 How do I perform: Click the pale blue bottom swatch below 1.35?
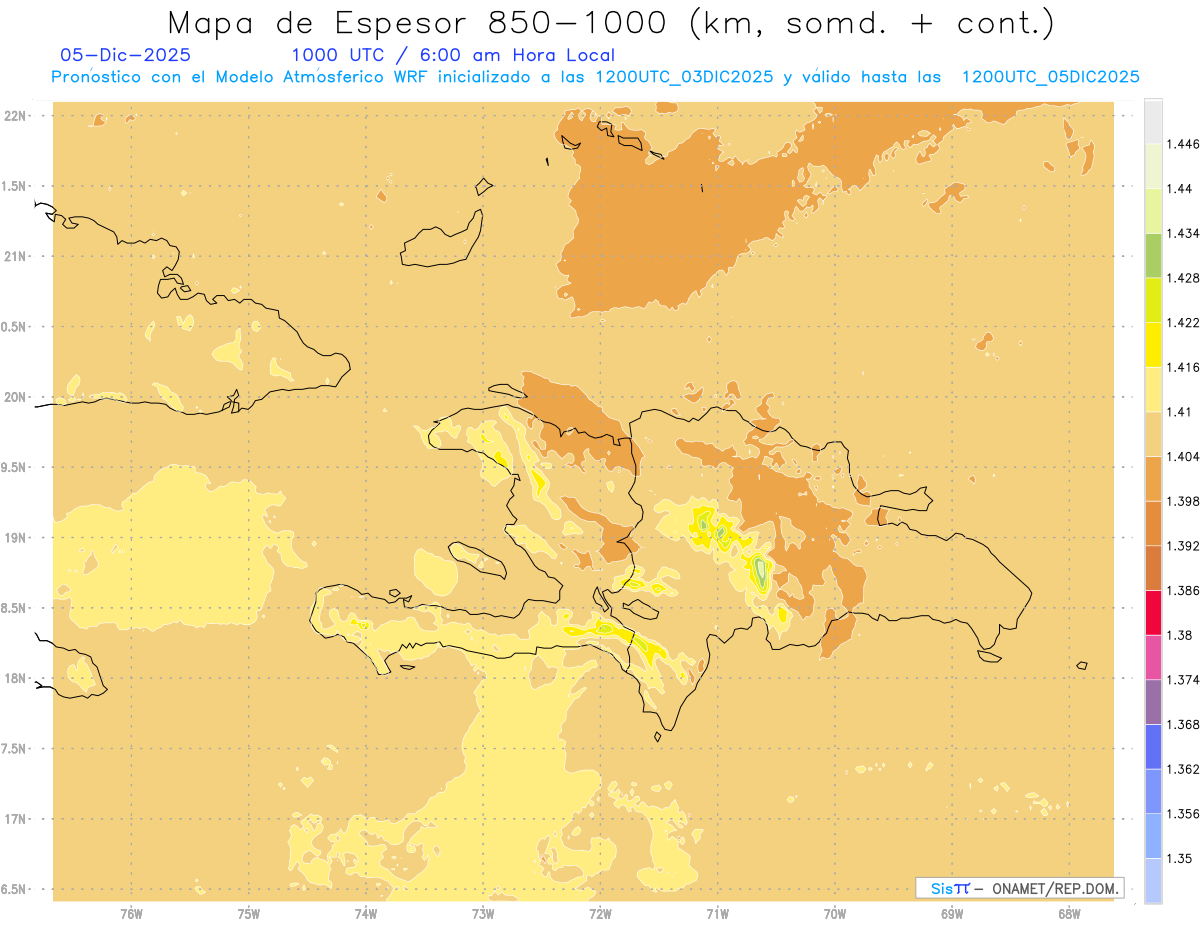[1153, 881]
